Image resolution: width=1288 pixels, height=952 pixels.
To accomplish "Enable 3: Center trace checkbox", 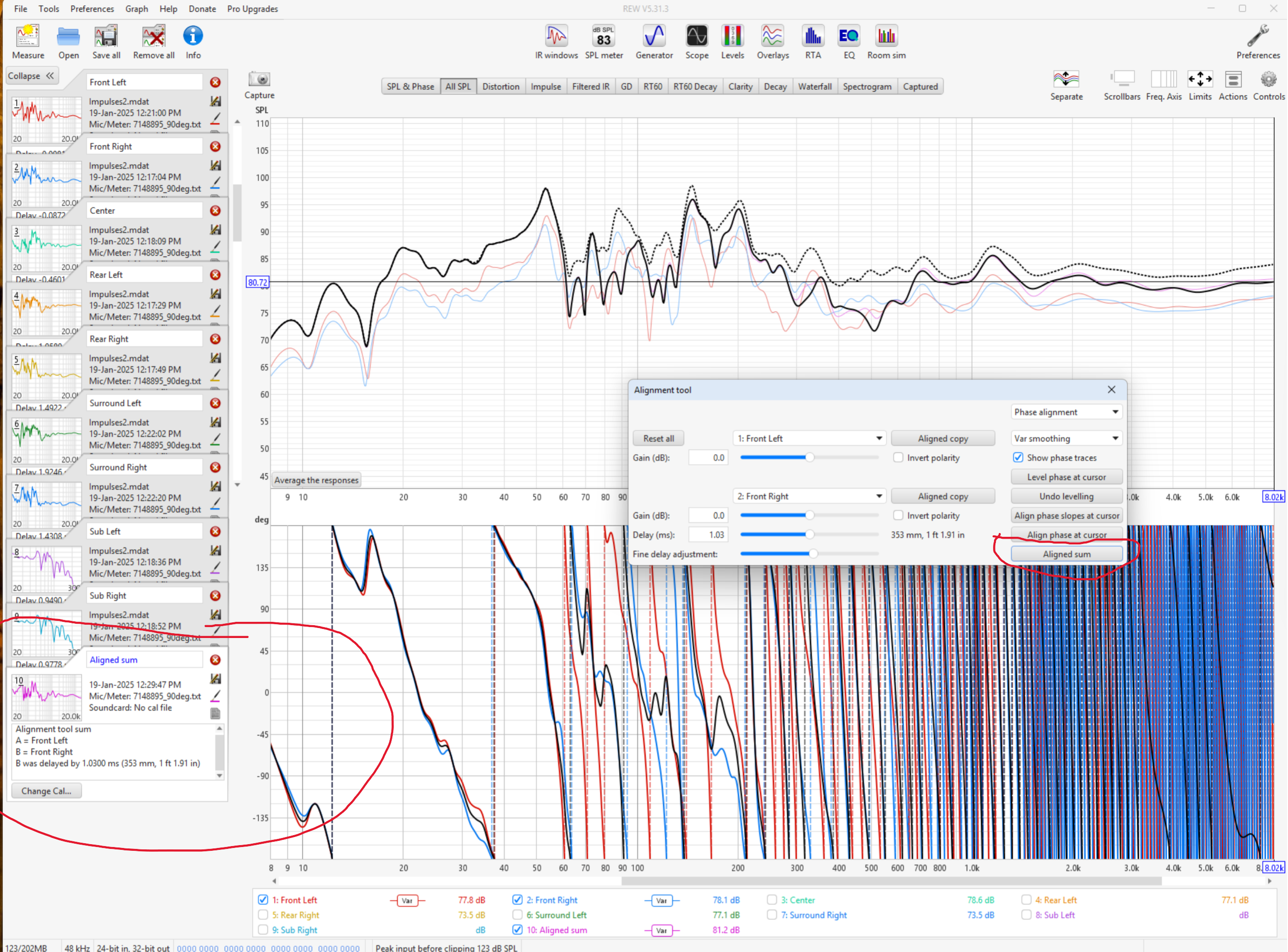I will [x=772, y=900].
